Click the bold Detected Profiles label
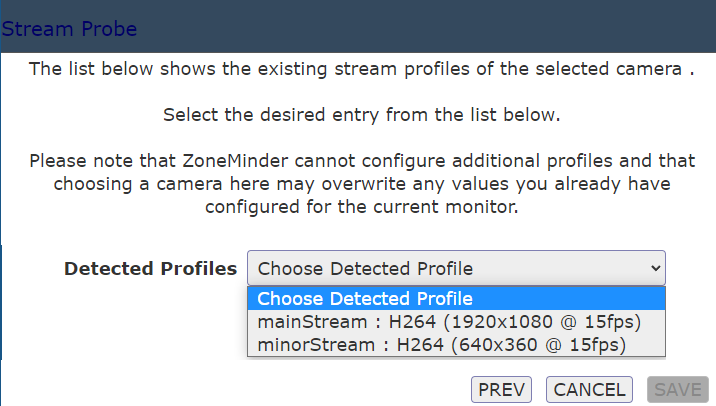Viewport: 716px width, 406px height. pos(151,269)
